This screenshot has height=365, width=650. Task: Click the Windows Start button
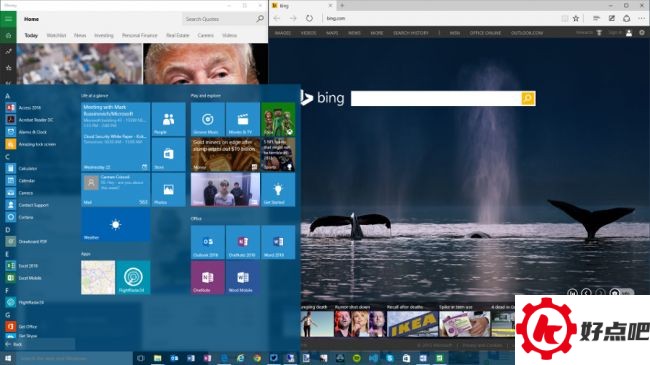coord(8,358)
